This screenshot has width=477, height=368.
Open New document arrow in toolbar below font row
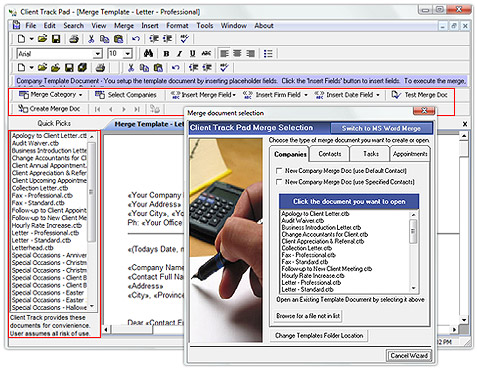(31, 68)
